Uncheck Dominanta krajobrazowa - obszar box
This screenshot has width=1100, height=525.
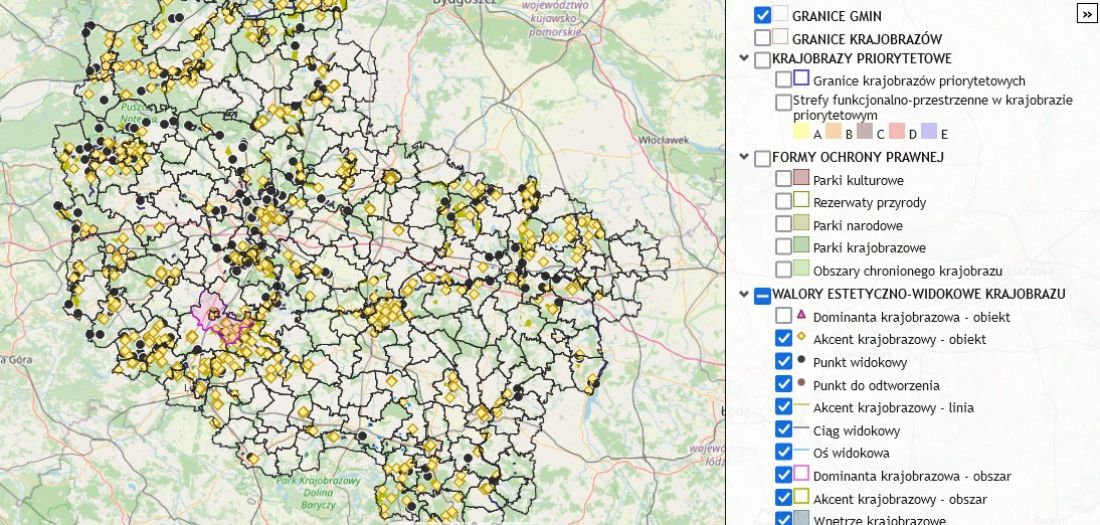(x=784, y=475)
